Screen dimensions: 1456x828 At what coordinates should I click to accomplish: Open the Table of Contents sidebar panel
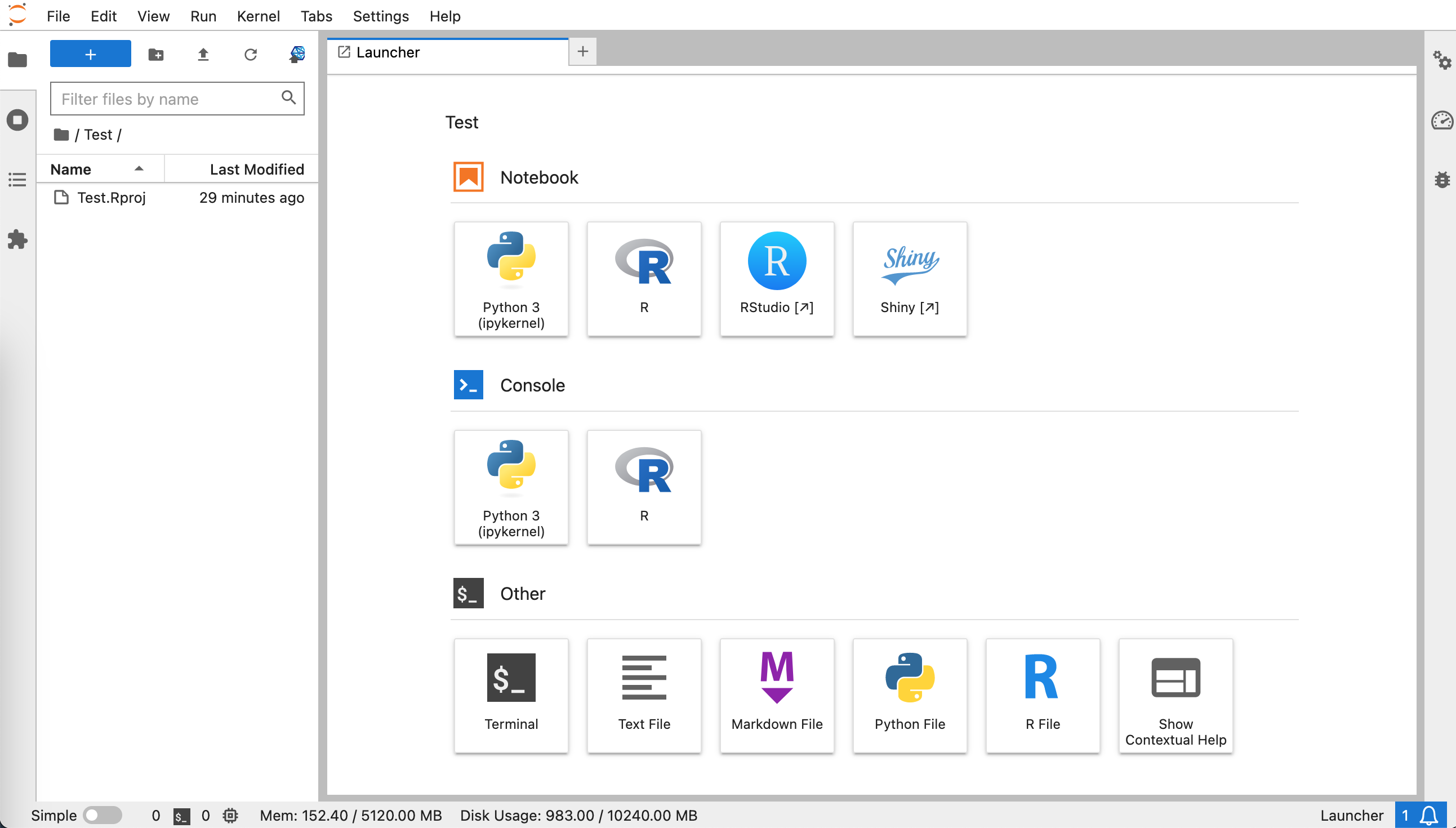click(x=17, y=180)
